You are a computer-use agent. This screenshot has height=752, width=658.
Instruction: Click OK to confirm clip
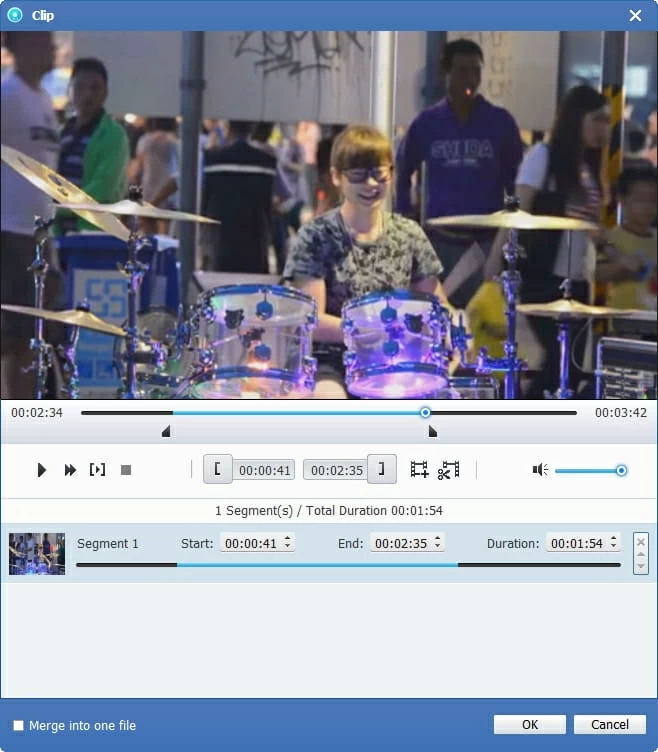click(x=529, y=725)
